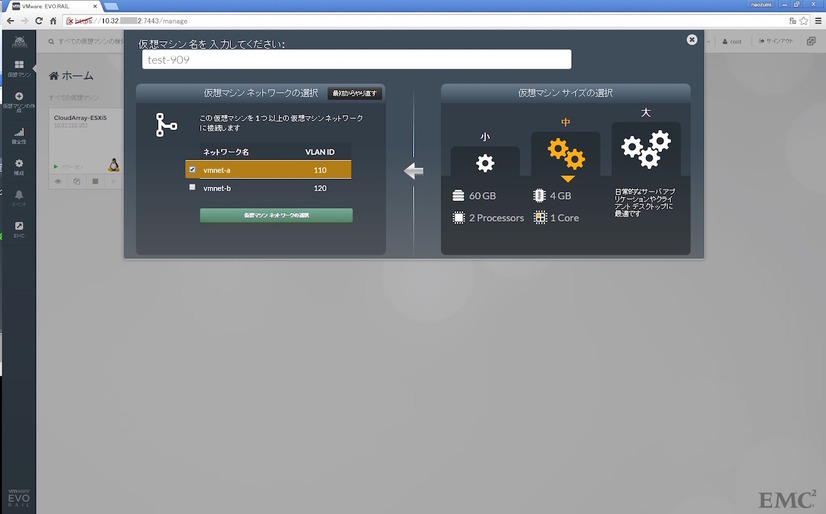Viewport: 826px width, 514px height.
Task: Open the health chart icon in sidebar
Action: pos(19,132)
